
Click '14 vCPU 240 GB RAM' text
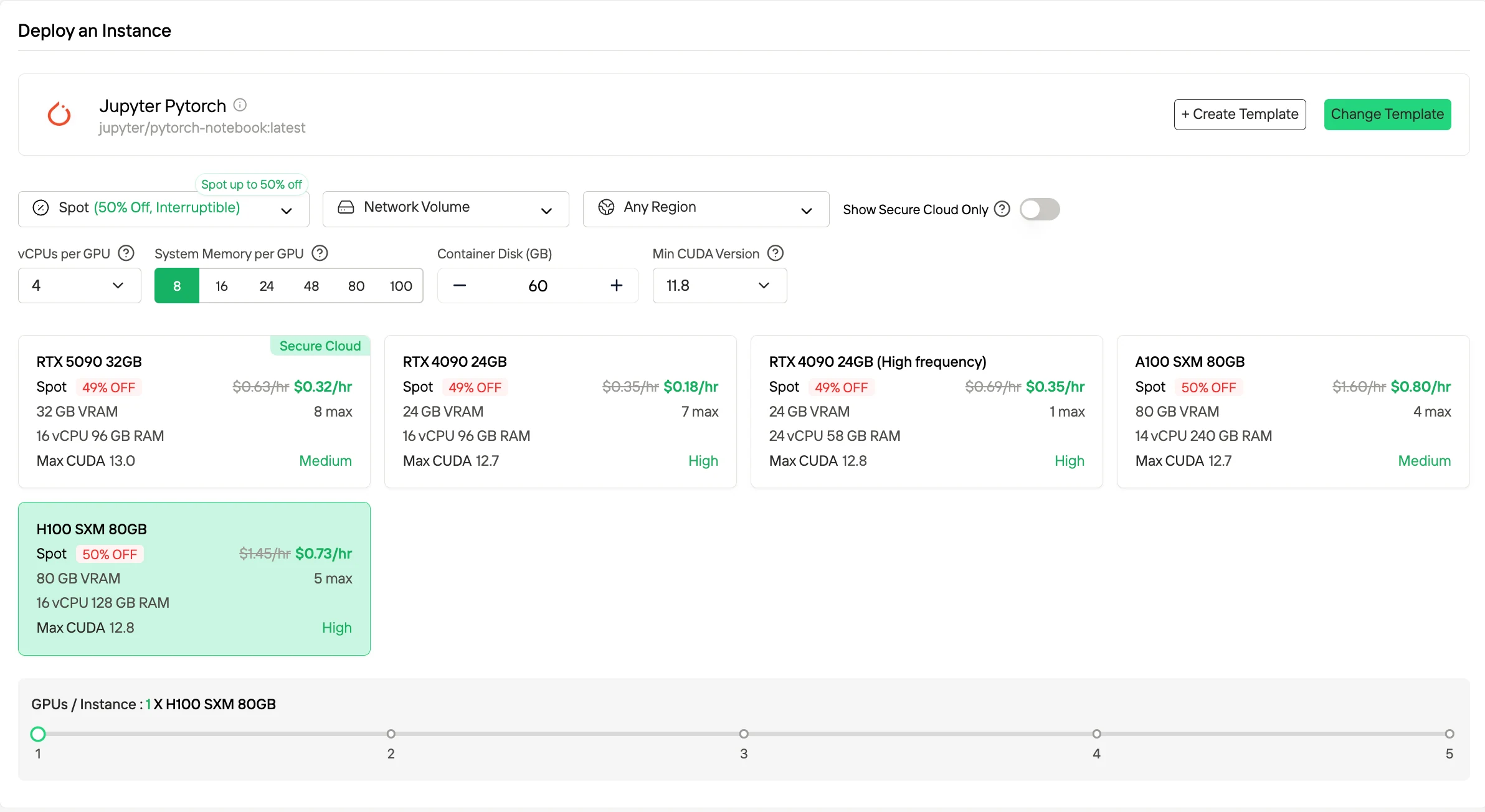[1203, 436]
